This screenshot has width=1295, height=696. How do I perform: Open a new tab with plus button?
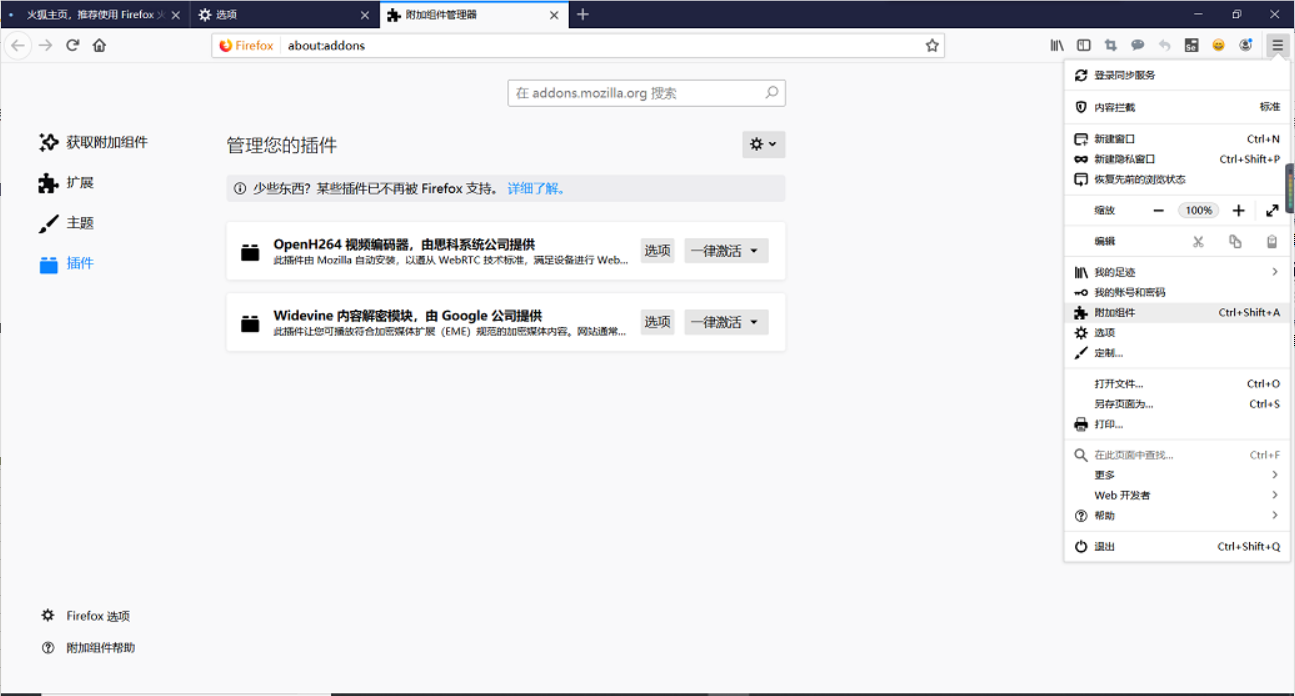(x=583, y=14)
